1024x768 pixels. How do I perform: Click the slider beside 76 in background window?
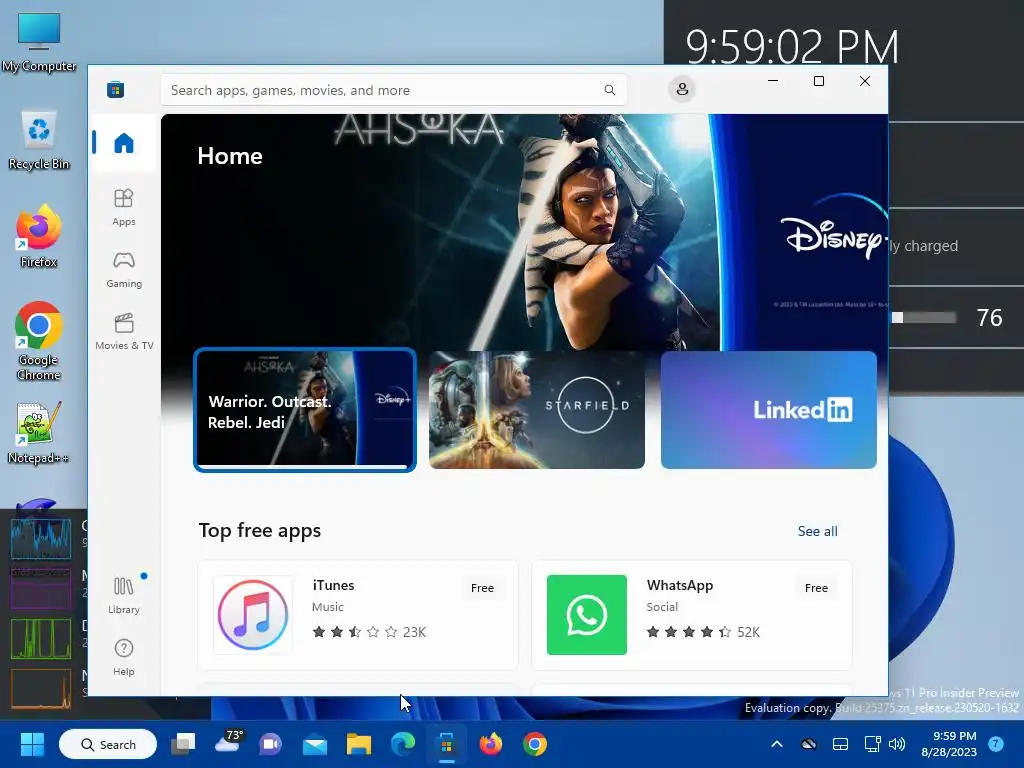click(x=923, y=317)
